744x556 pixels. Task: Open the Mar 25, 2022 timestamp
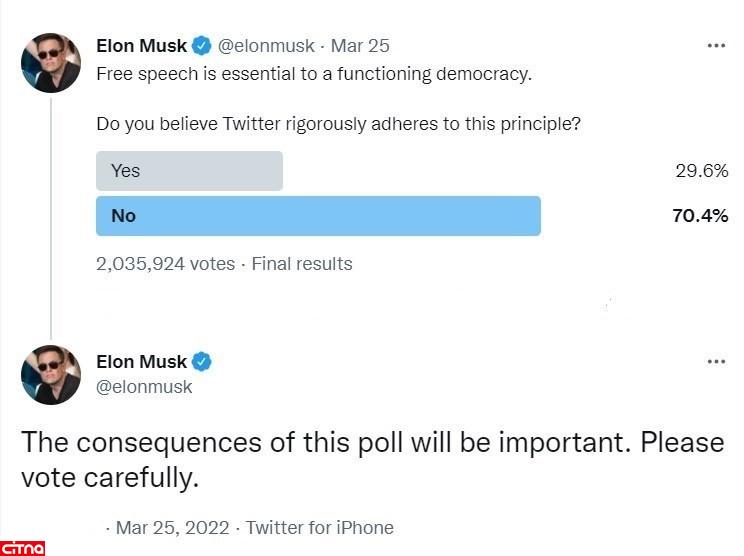point(172,527)
